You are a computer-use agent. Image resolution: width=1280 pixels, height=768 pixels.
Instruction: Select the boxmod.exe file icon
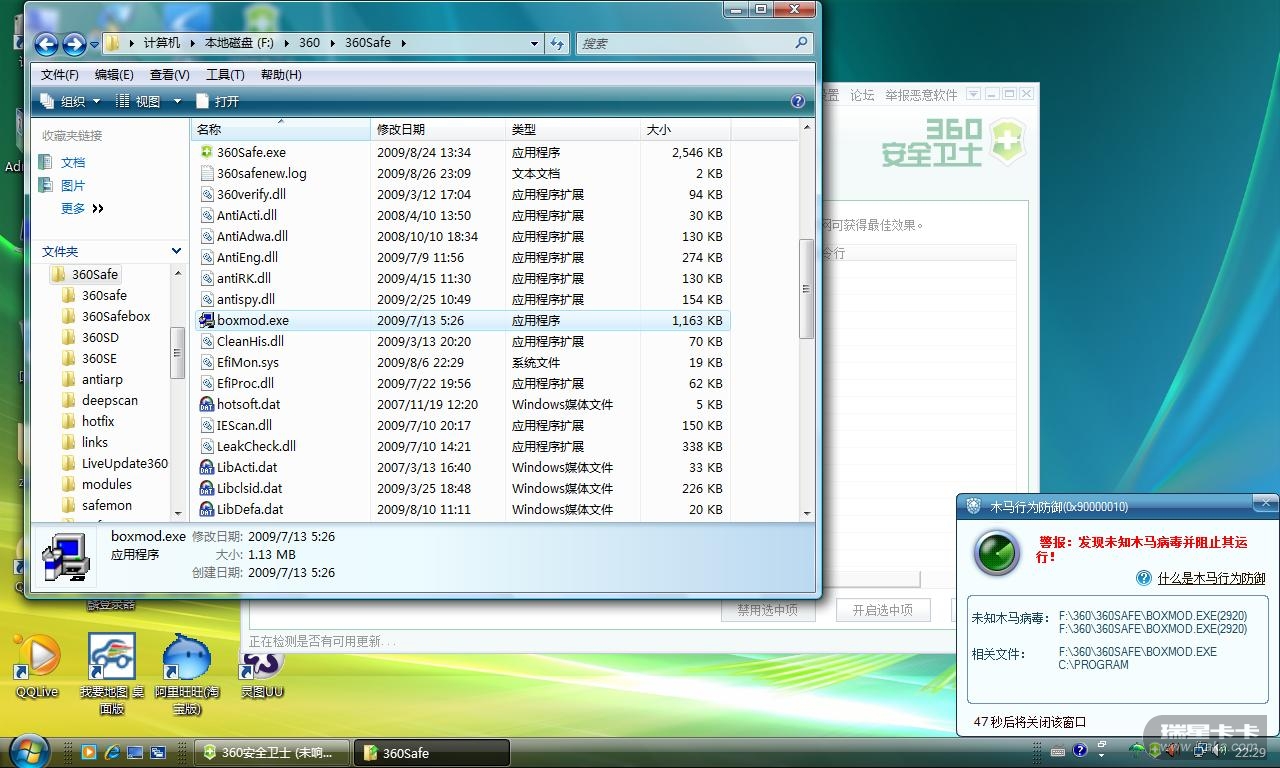207,320
